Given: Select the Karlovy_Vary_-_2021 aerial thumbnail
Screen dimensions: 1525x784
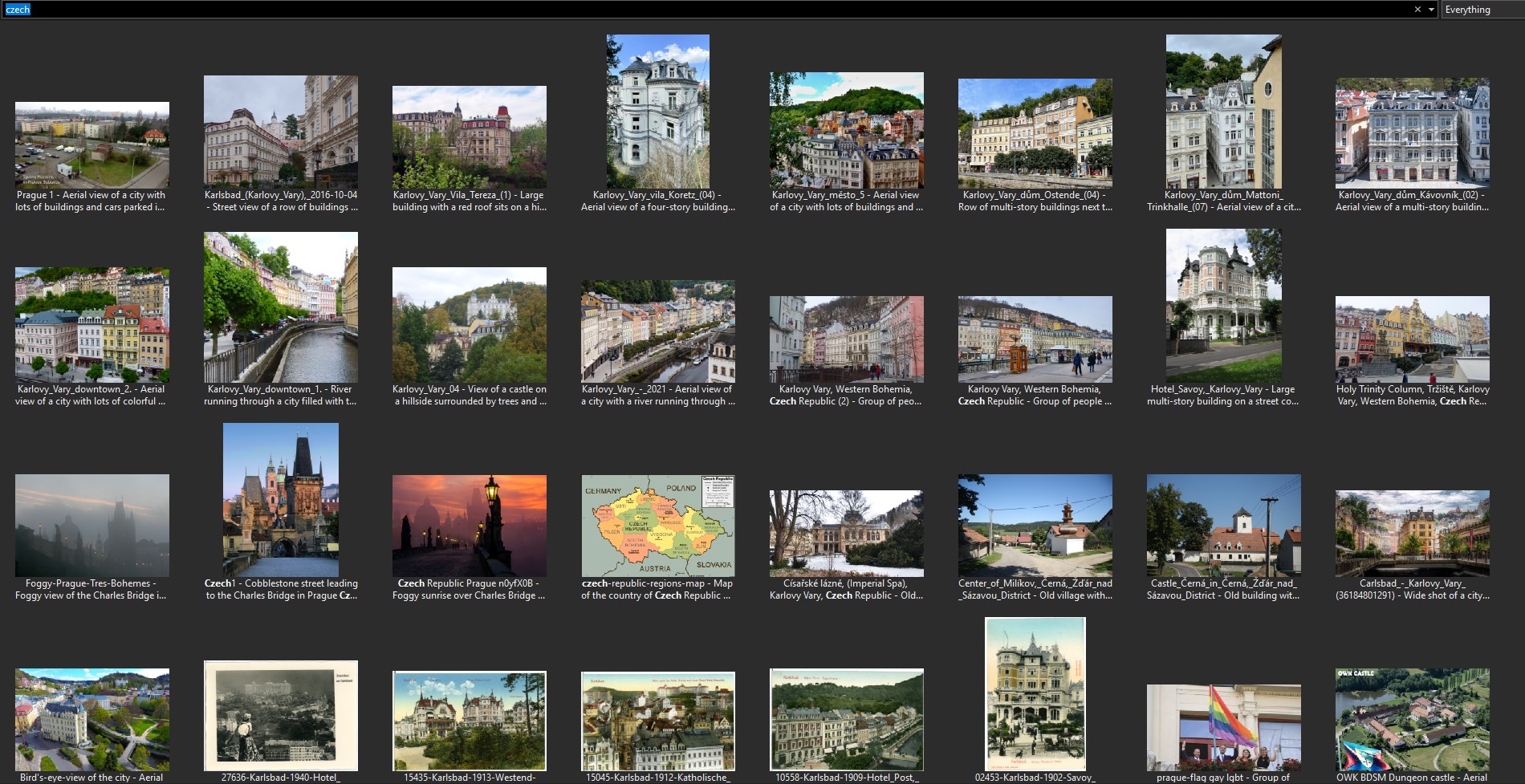Looking at the screenshot, I should click(658, 331).
